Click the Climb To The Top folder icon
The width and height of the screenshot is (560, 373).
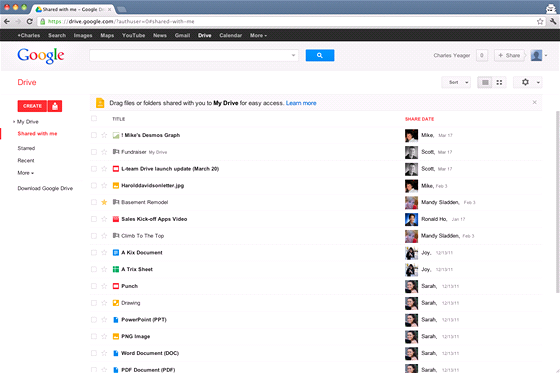116,235
